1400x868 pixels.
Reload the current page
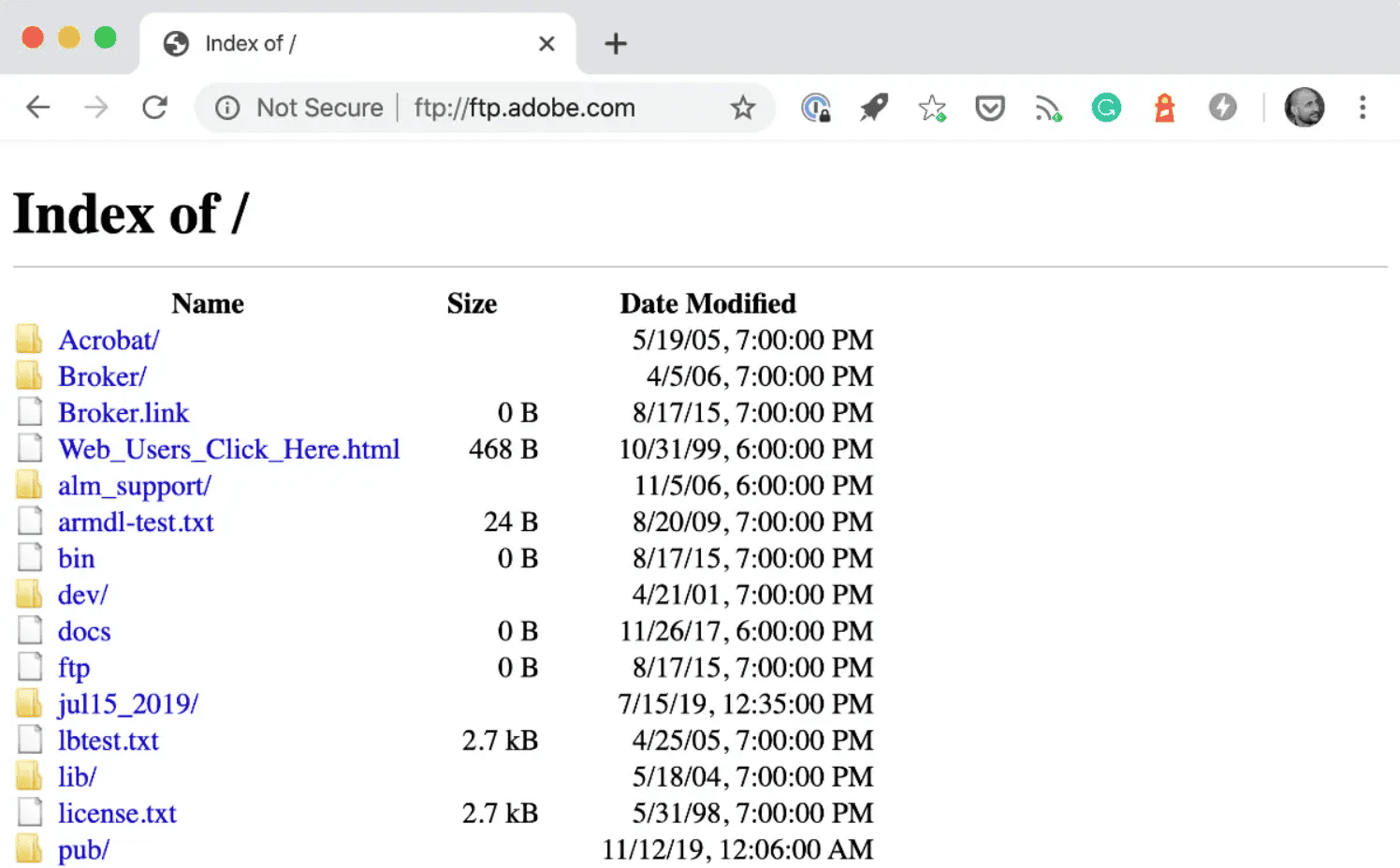(155, 107)
